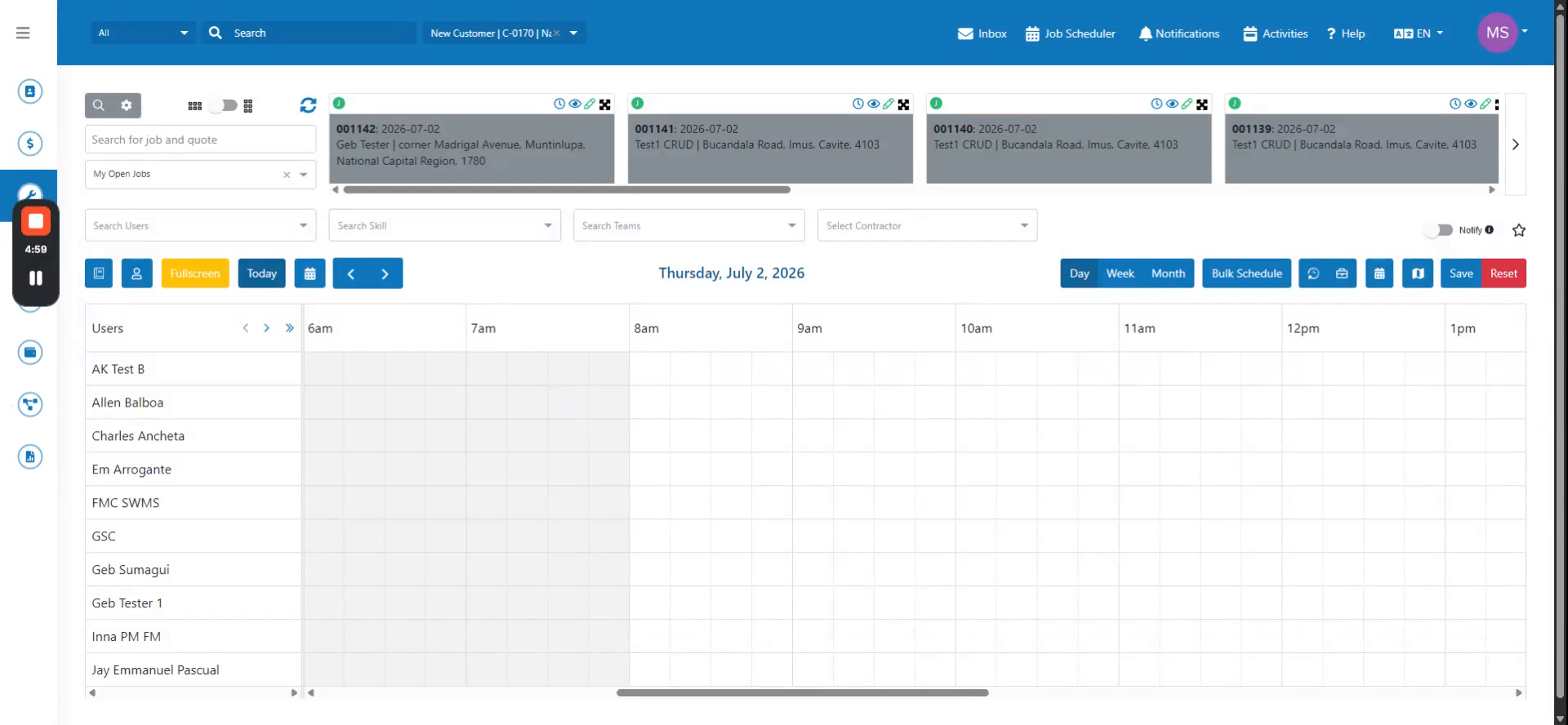This screenshot has width=1568, height=725.
Task: Go to next day
Action: coord(385,274)
